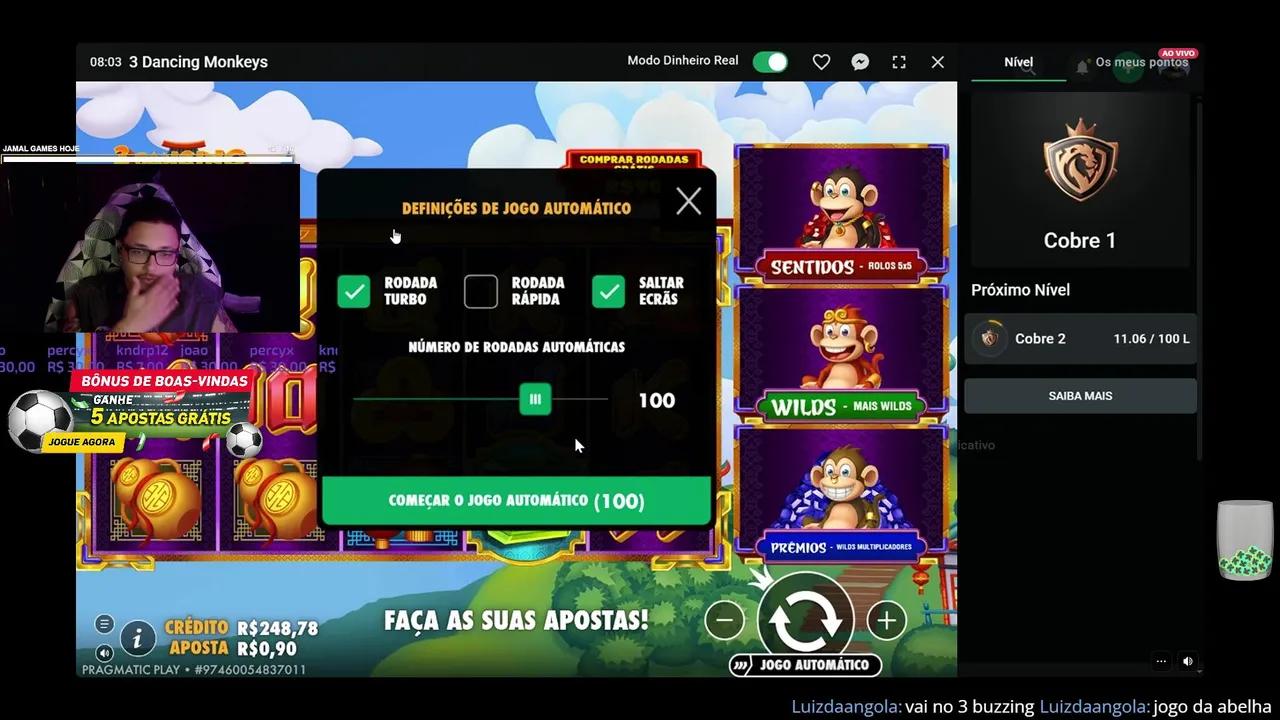The height and width of the screenshot is (720, 1280).
Task: Enable the Rodada Rápida checkbox
Action: click(x=481, y=291)
